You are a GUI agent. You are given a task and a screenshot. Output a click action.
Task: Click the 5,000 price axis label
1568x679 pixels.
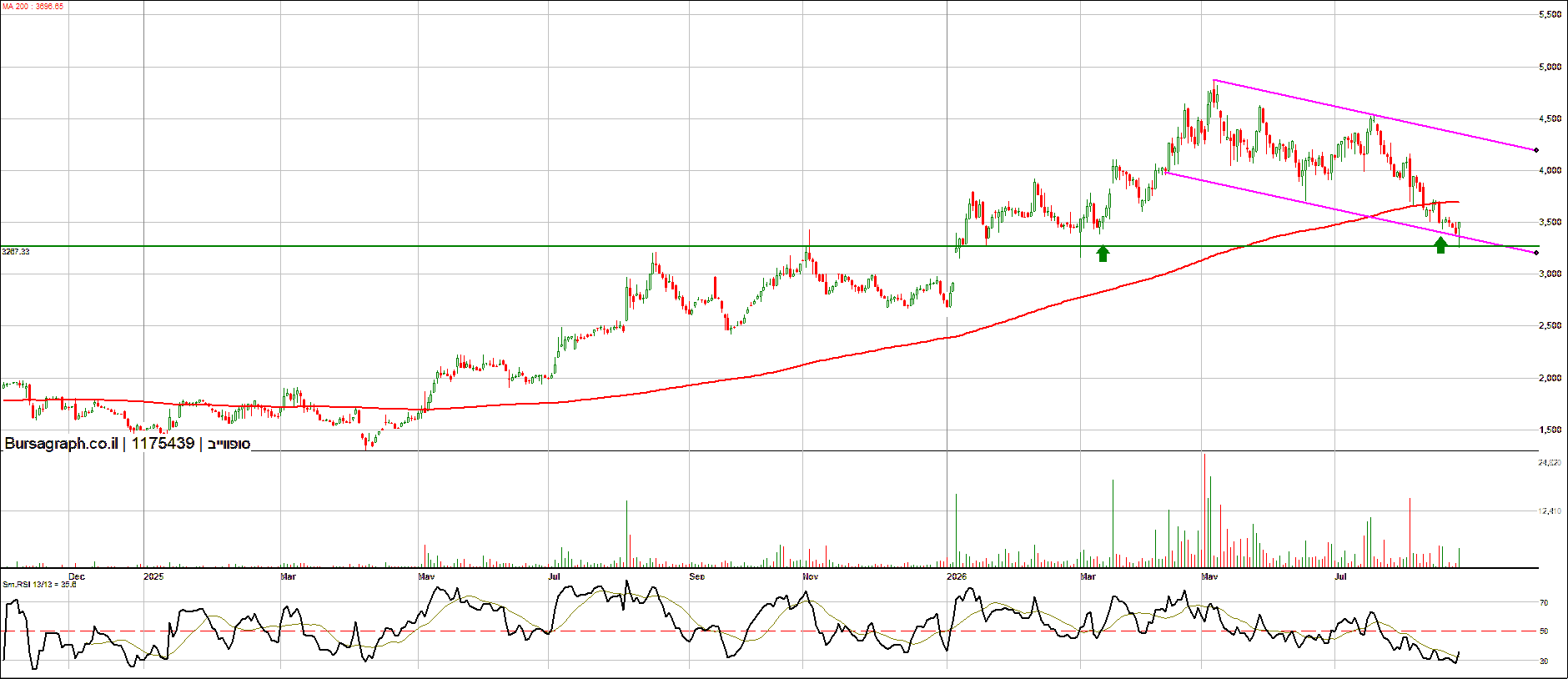1550,67
